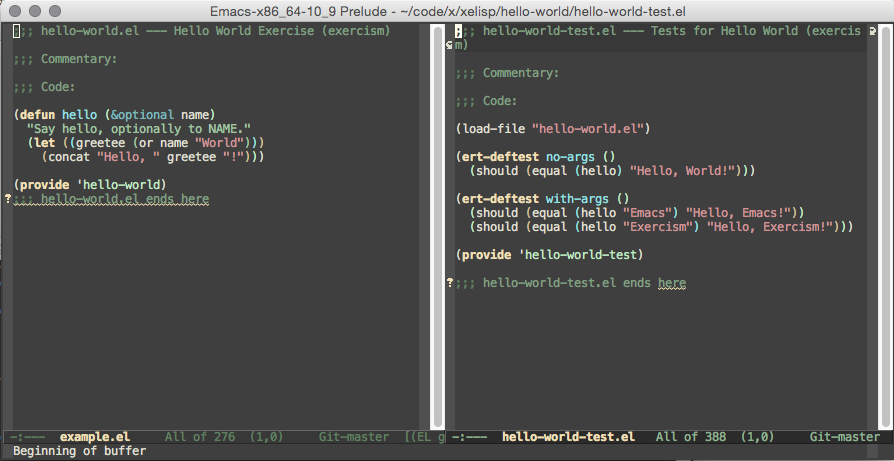
Task: Click the "Exercism" argument string in with-args test
Action: pos(657,227)
